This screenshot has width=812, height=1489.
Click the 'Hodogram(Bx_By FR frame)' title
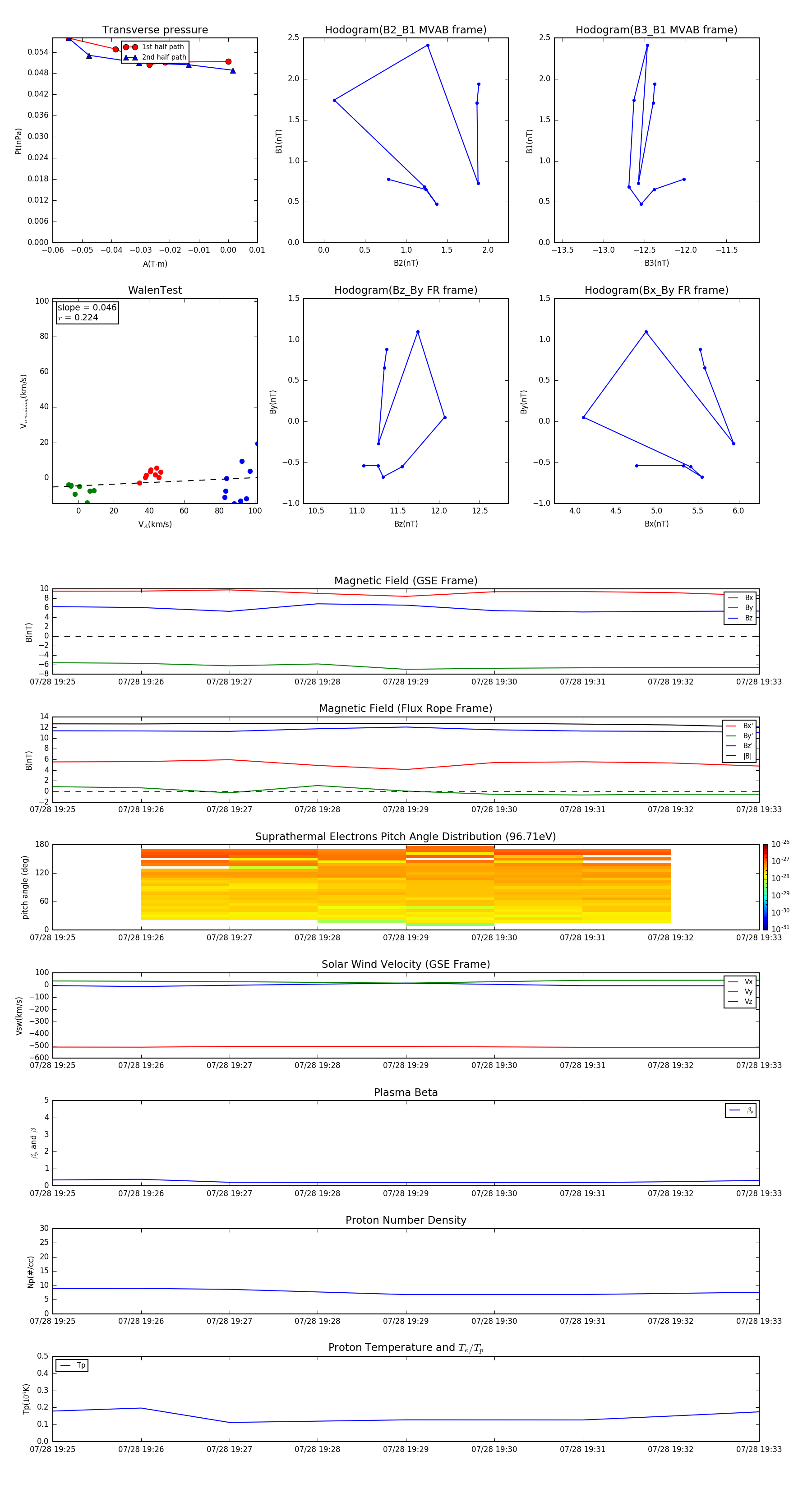(x=656, y=290)
